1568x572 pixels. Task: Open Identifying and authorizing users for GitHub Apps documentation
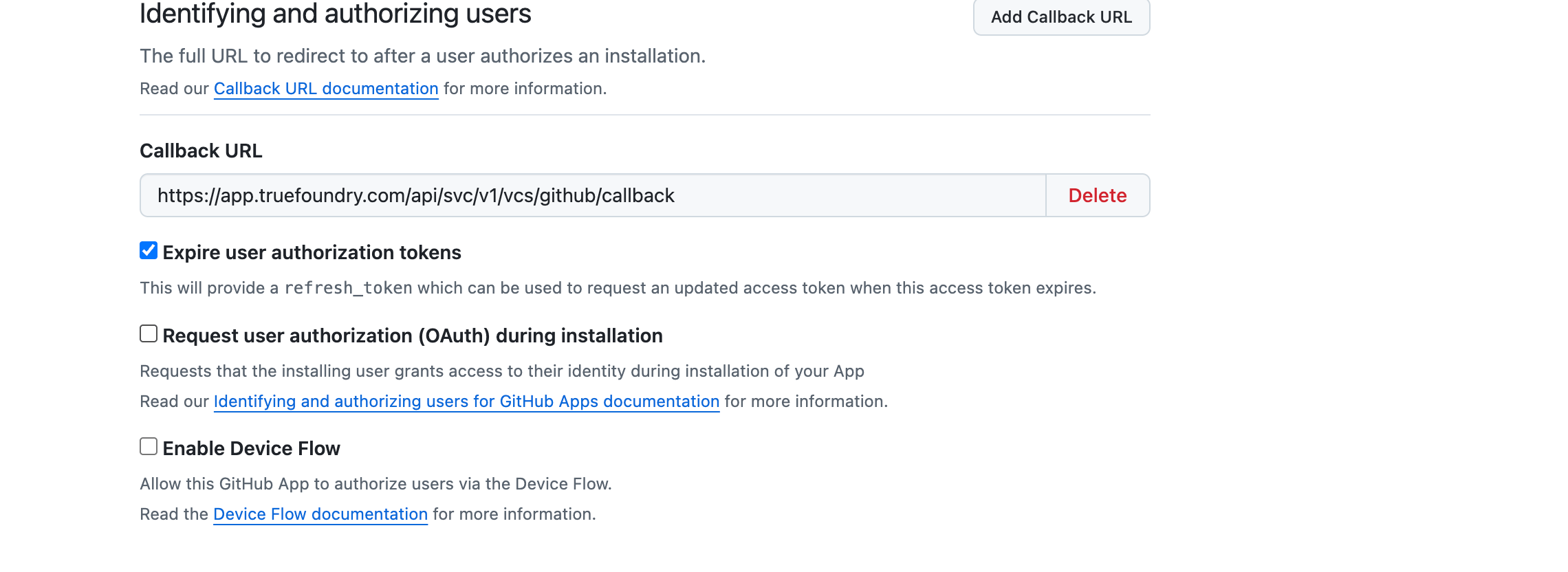466,401
